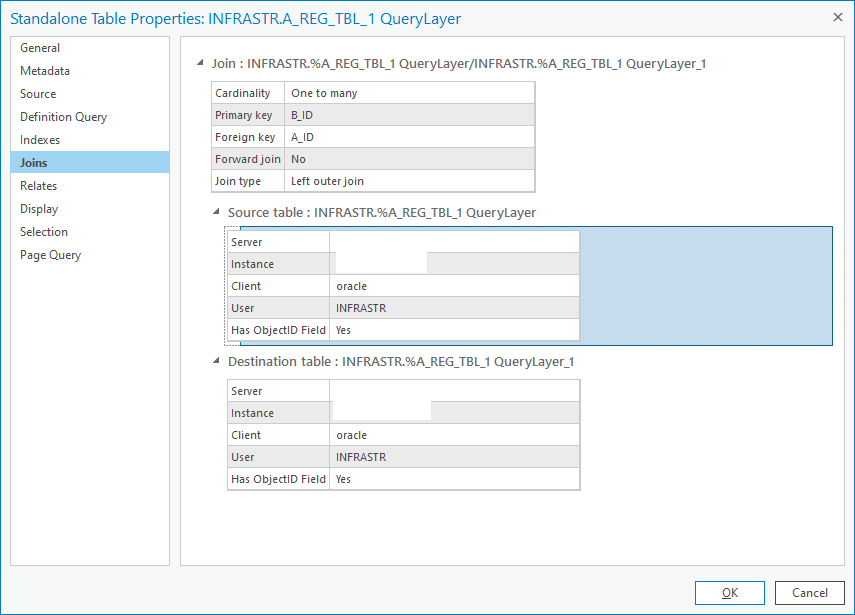Collapse the Destination table section
Screen dimensions: 855x615
pos(216,361)
